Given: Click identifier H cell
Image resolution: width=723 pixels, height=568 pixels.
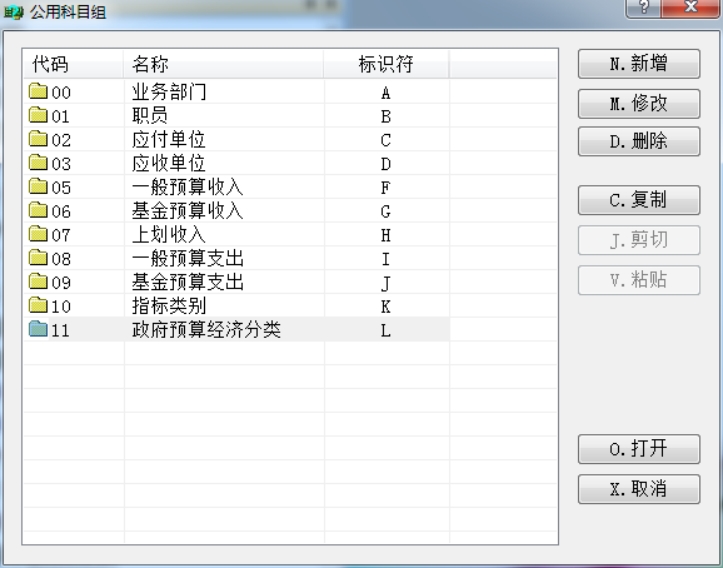Looking at the screenshot, I should (386, 236).
